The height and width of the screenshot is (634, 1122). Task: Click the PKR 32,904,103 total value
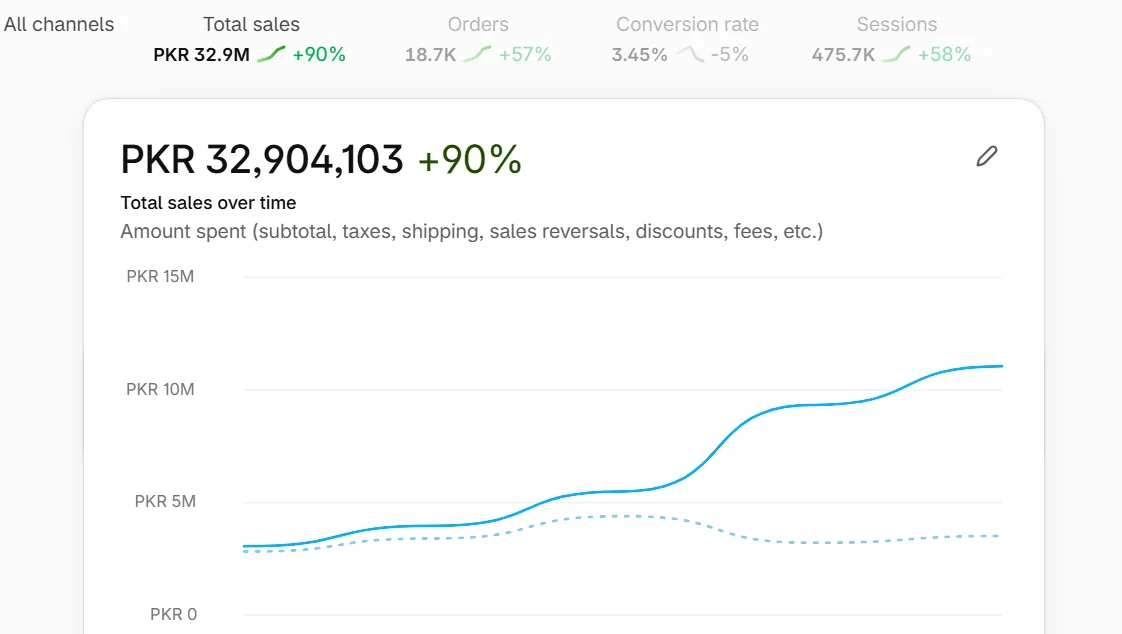262,159
